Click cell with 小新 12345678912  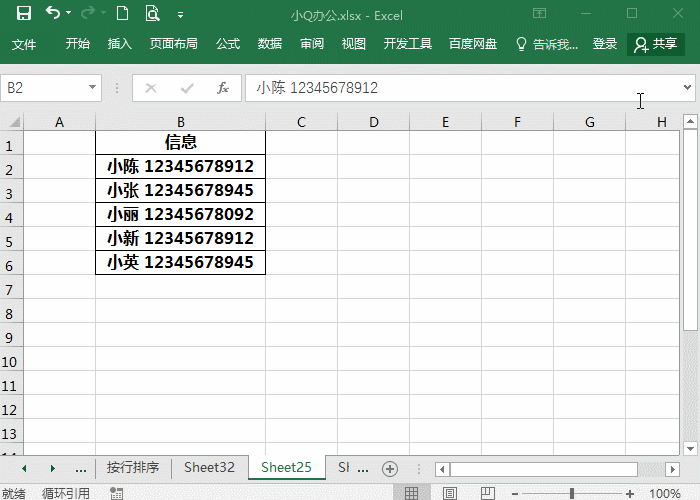point(180,239)
